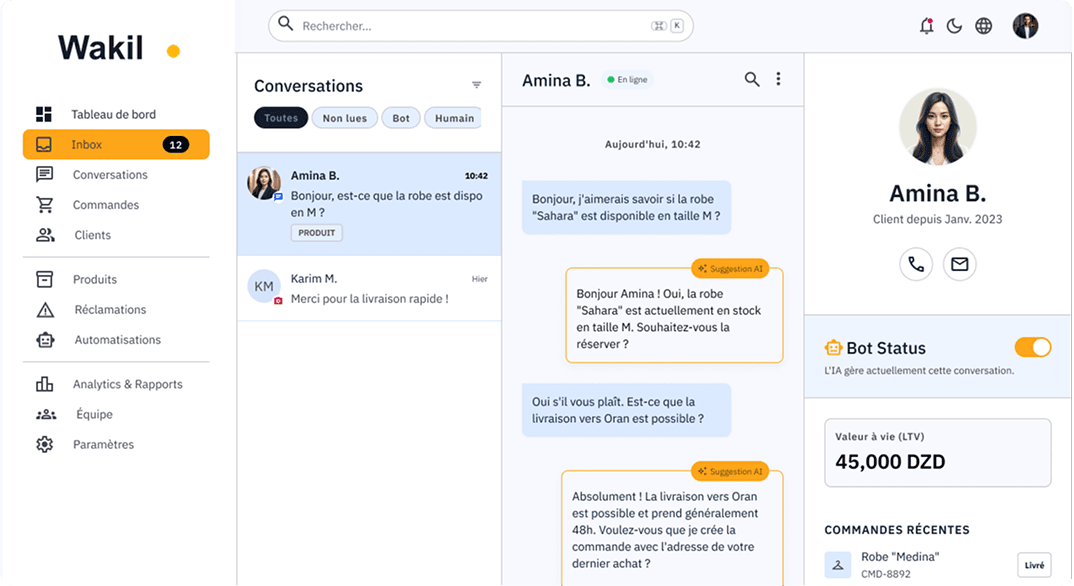1074x586 pixels.
Task: Use suggestion 'Bonjour Amina ! Oui, la robe'
Action: pyautogui.click(x=674, y=316)
